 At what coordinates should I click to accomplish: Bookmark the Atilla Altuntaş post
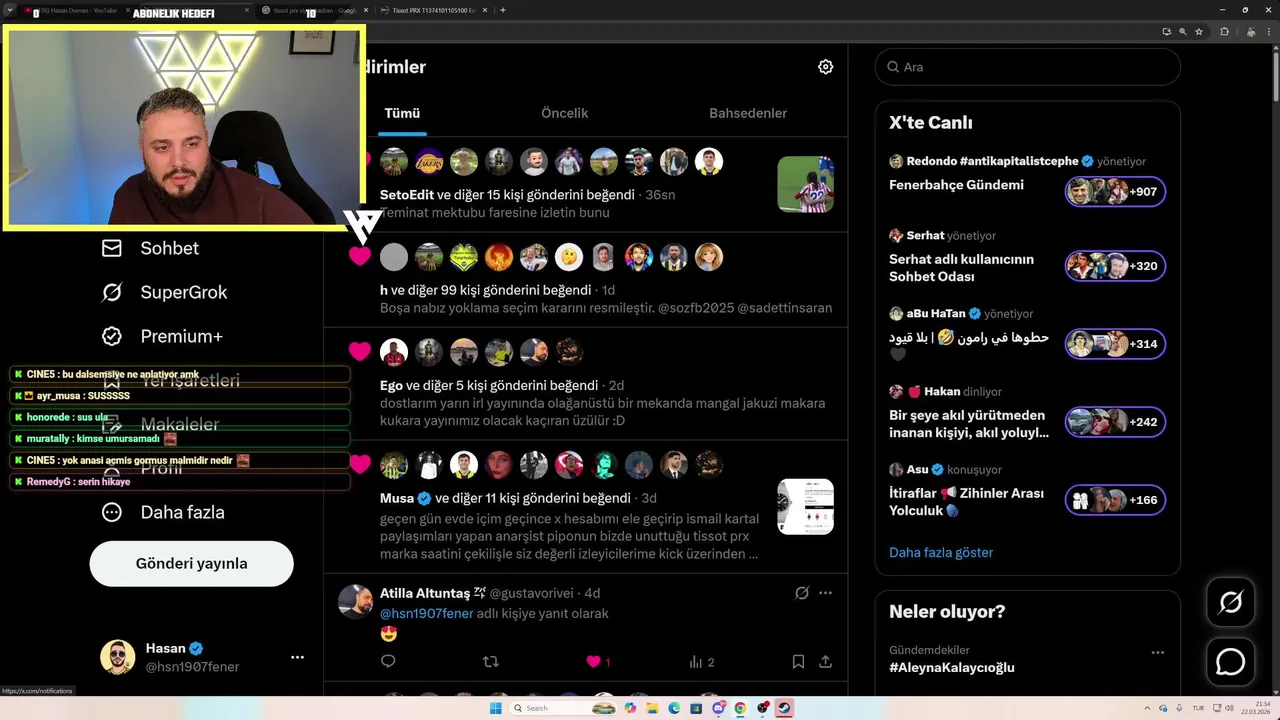[x=798, y=661]
